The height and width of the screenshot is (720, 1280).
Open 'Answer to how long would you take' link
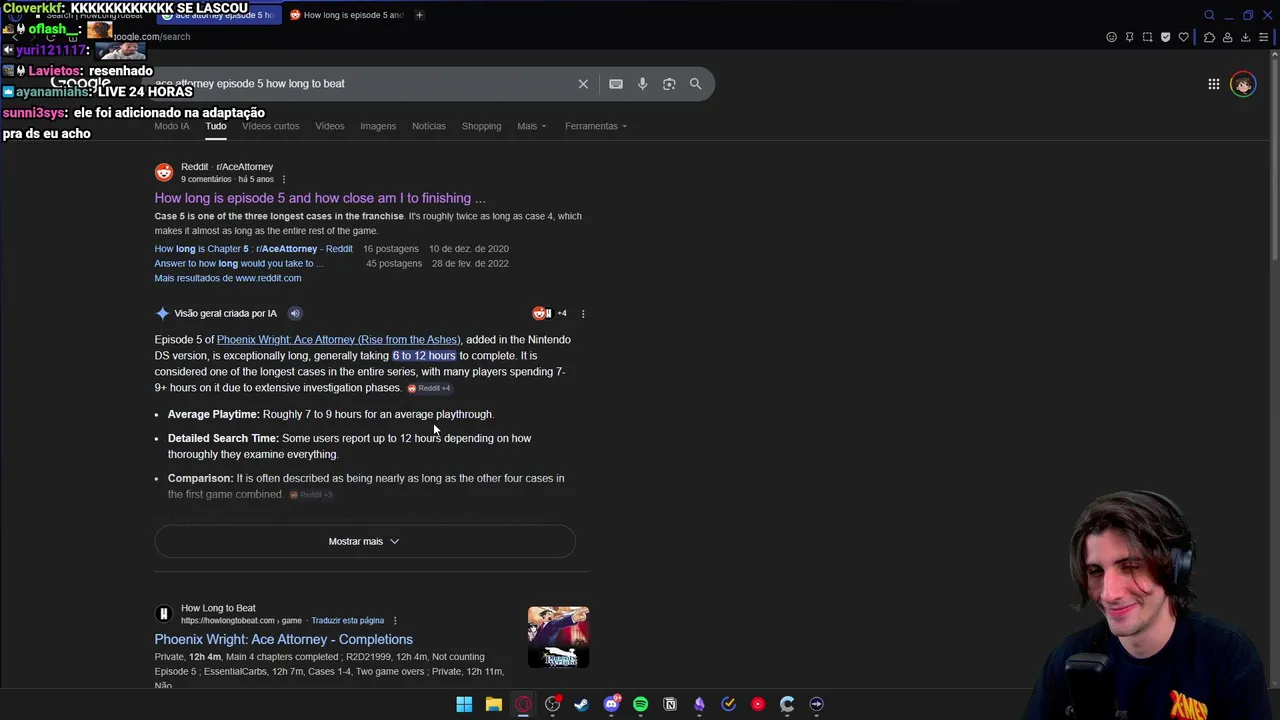coord(239,264)
